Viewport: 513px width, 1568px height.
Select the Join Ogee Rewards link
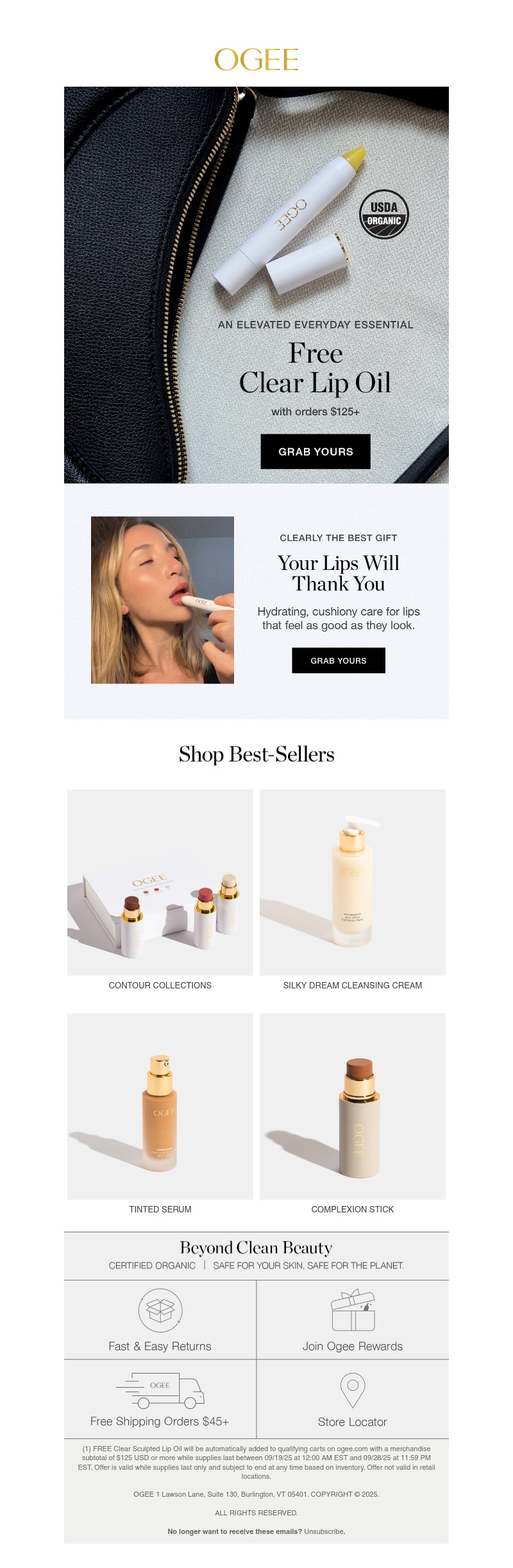click(353, 1346)
